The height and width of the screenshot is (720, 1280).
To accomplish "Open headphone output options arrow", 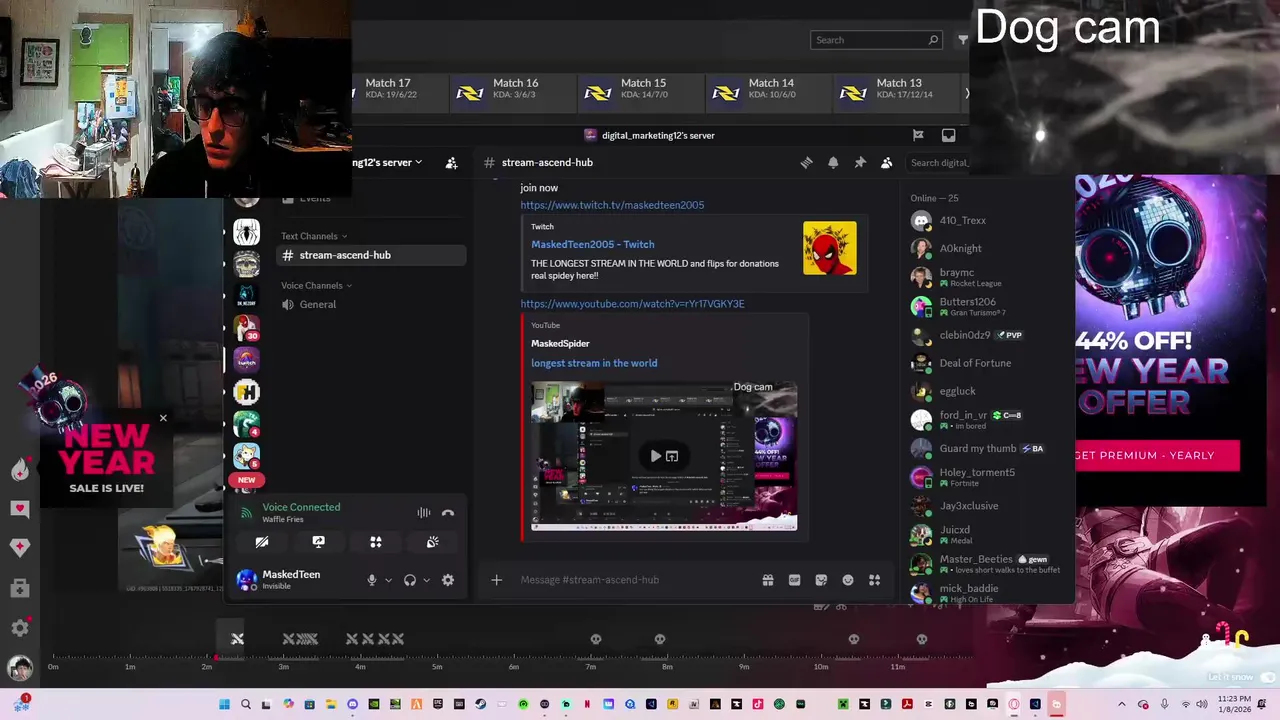I will coord(426,580).
